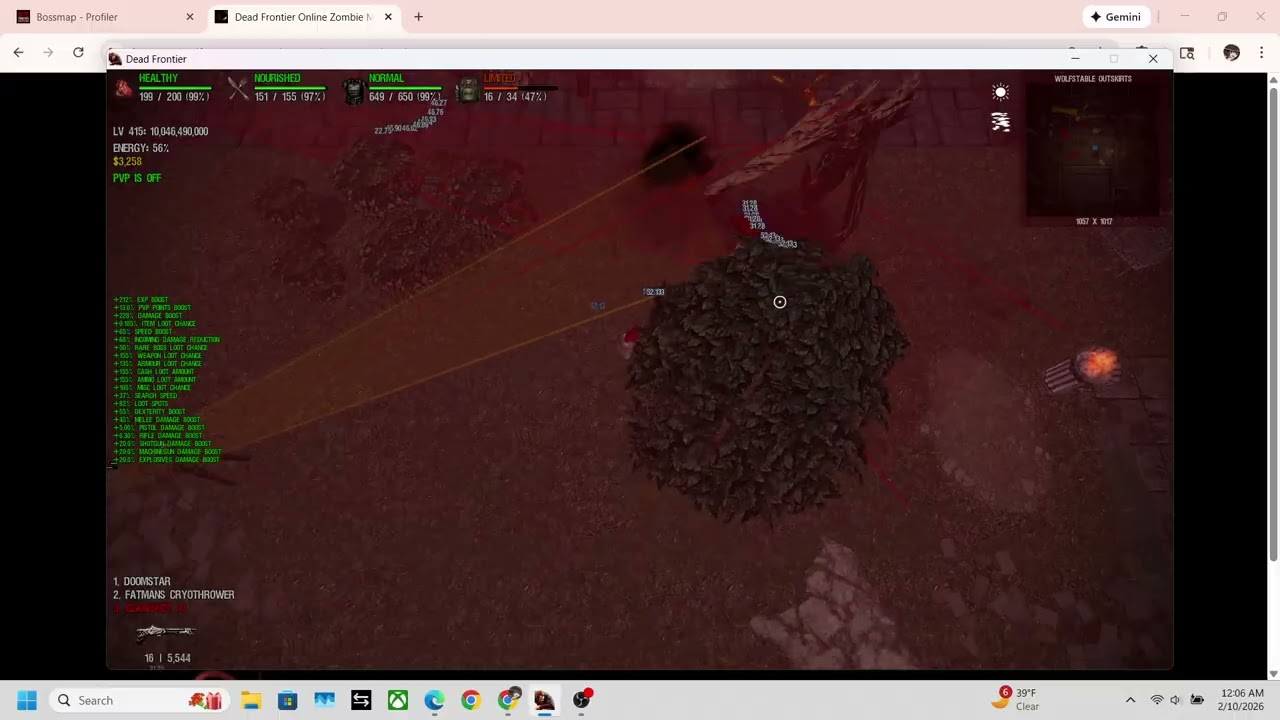Click the crossed fork and knife hunger icon
The image size is (1280, 720).
pos(238,89)
